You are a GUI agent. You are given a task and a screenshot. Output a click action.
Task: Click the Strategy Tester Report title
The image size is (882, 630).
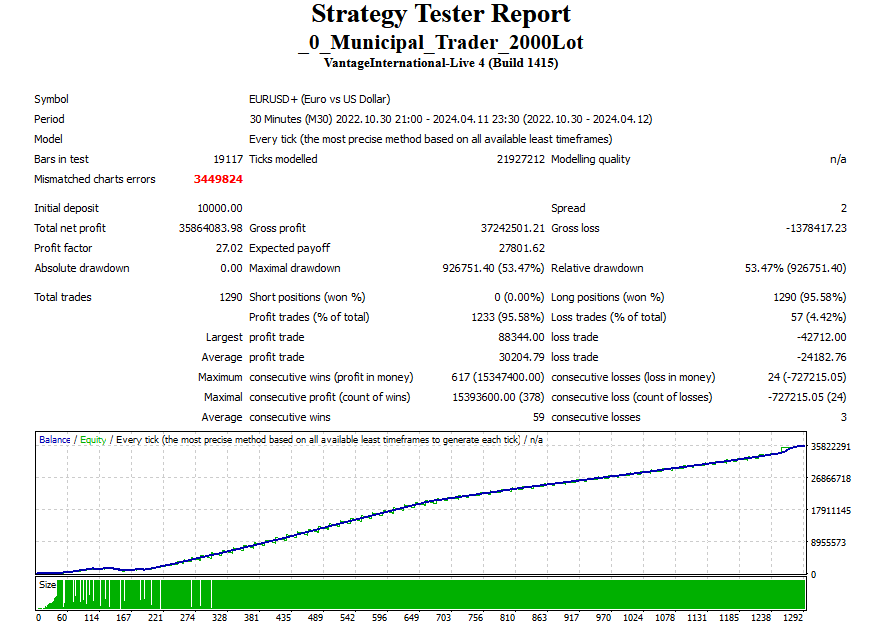coord(441,15)
